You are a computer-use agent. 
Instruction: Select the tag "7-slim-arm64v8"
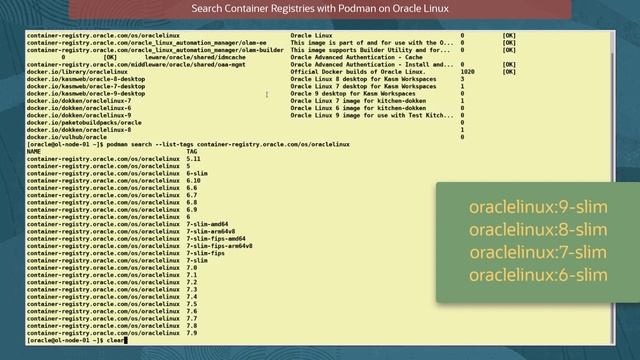(x=211, y=231)
